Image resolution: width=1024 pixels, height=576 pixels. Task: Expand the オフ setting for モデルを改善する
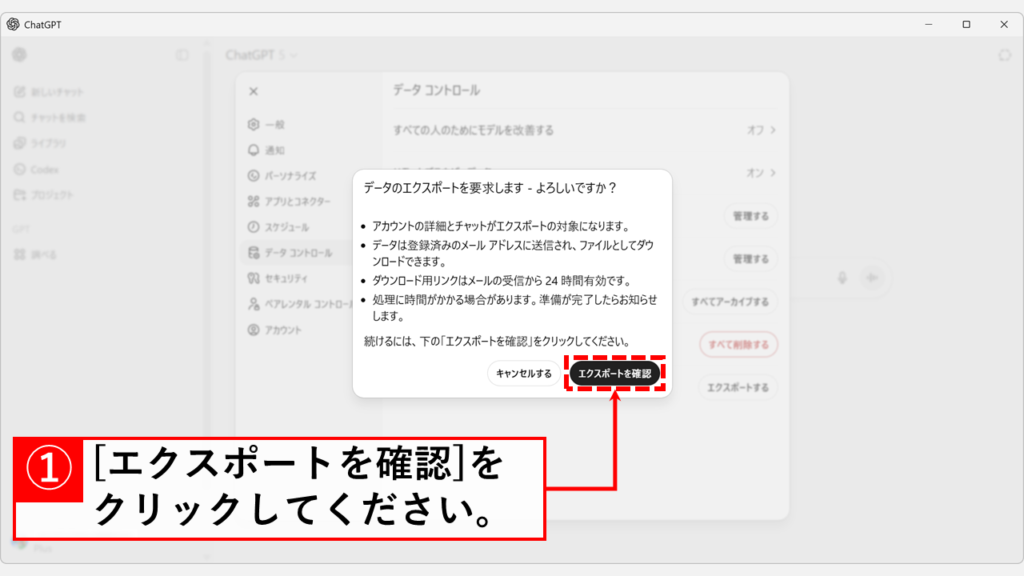[x=762, y=130]
